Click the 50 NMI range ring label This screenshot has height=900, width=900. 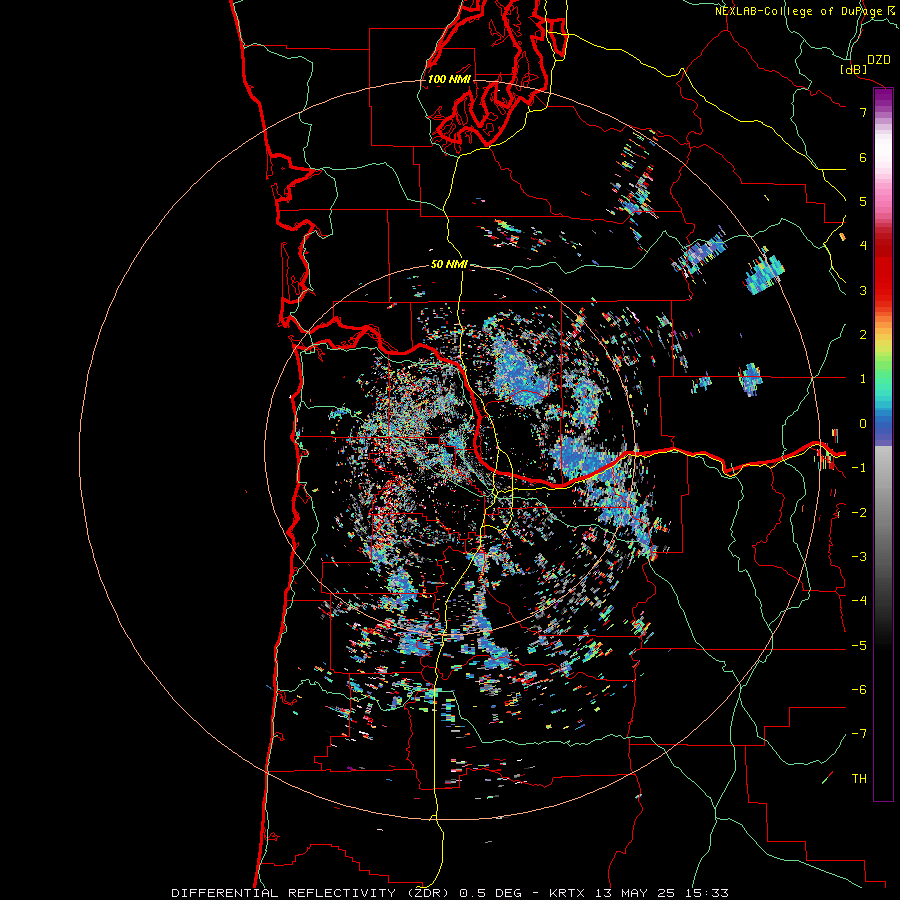point(449,264)
